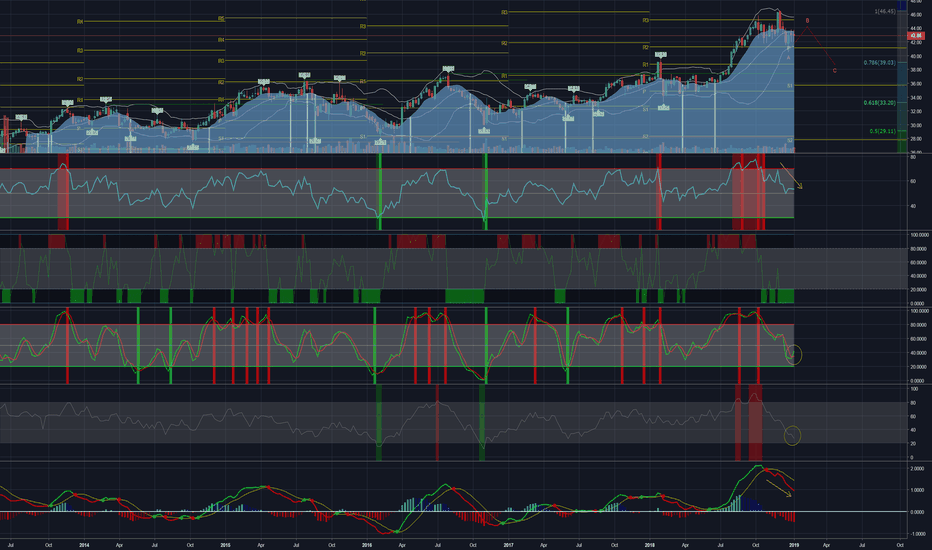This screenshot has height=550, width=932.
Task: Click the 36.00 price axis value
Action: 916,84
